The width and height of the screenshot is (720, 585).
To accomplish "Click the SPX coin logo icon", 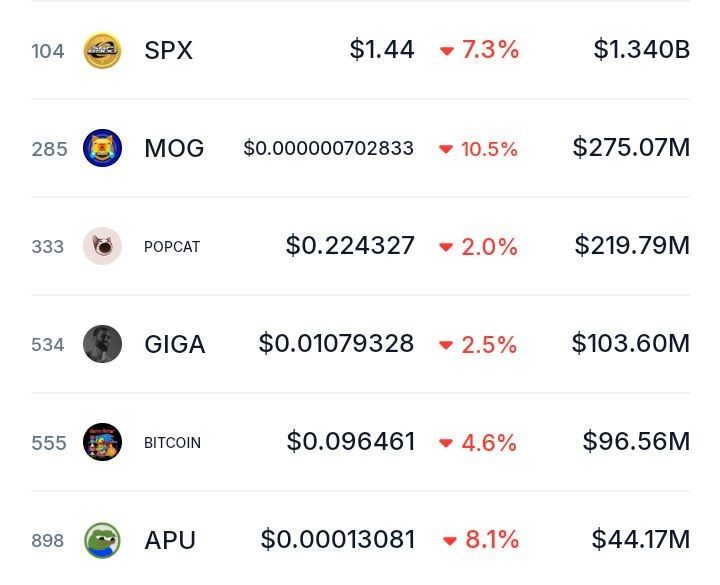I will 102,50.
